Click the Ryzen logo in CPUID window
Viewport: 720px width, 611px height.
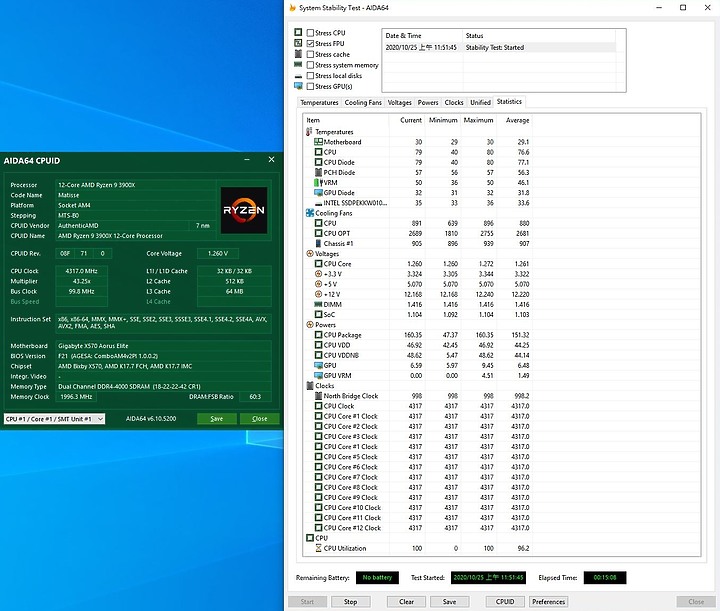pos(244,210)
